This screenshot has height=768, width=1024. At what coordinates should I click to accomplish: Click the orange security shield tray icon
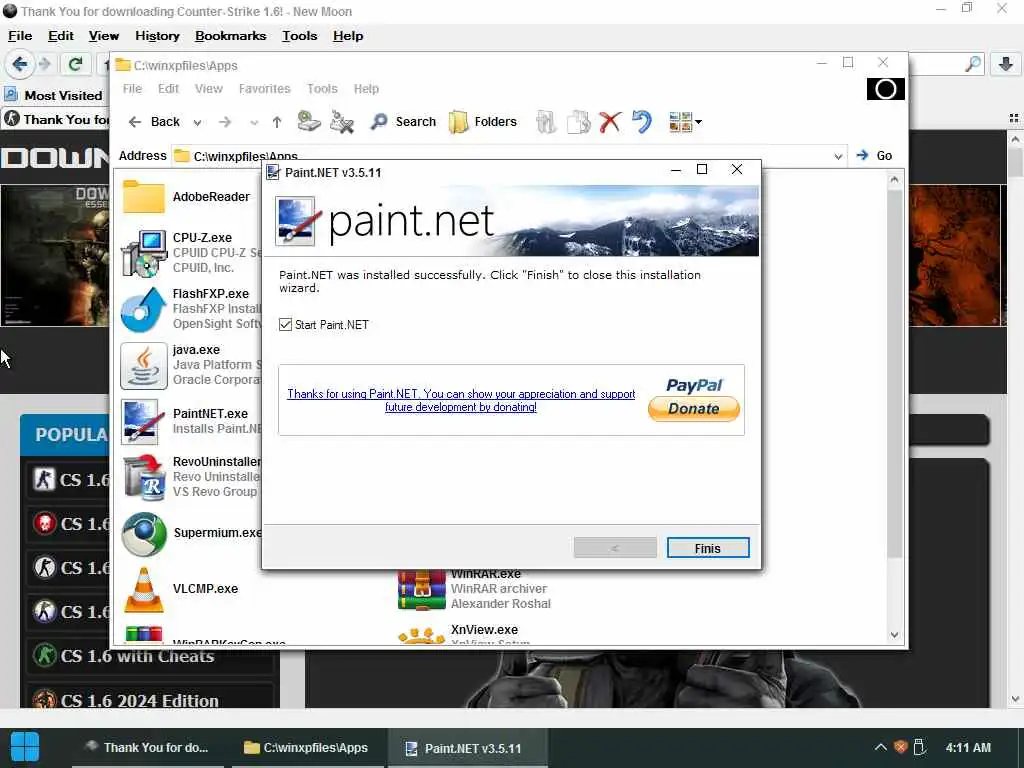click(x=901, y=747)
